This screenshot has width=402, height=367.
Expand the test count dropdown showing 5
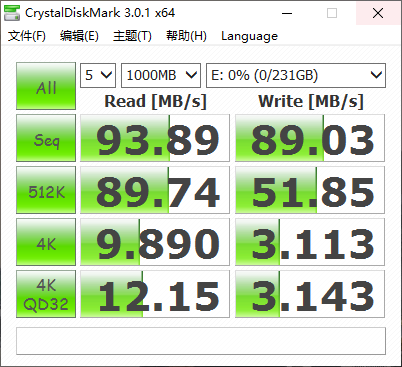(98, 75)
